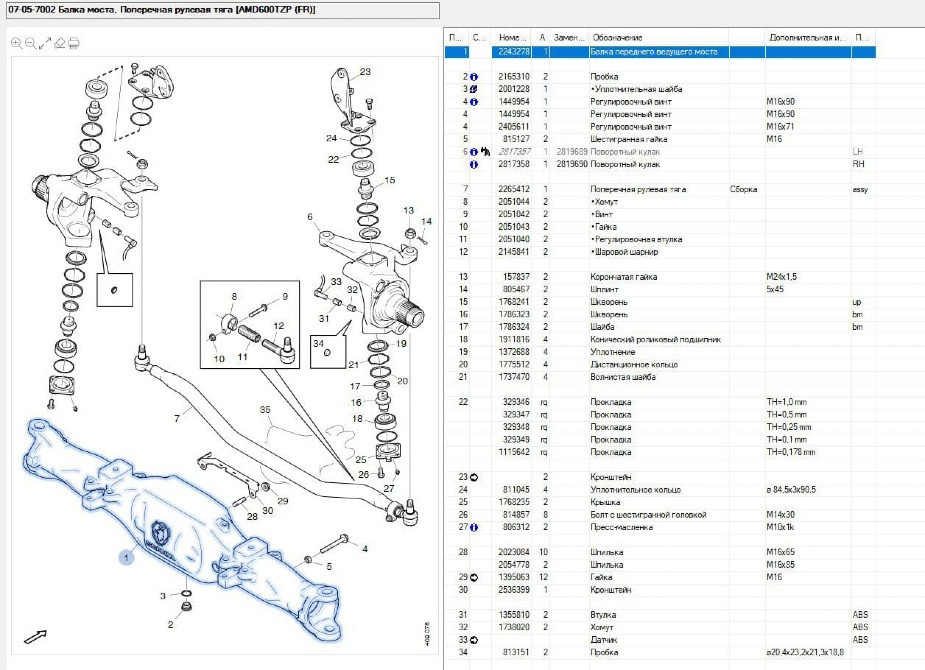Screen dimensions: 925x670
Task: Open info icon for part 2165310
Action: click(x=474, y=76)
